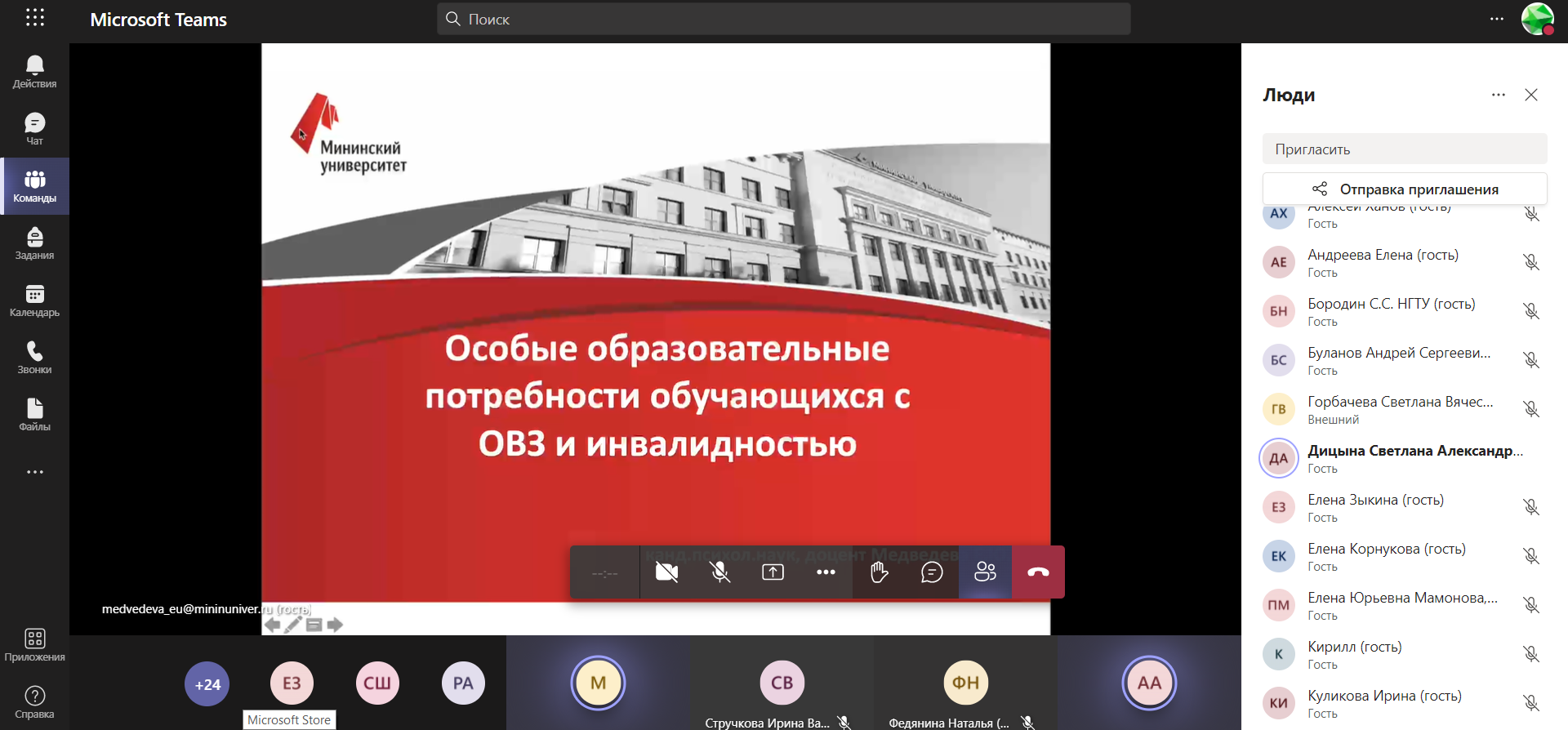This screenshot has height=730, width=1568.
Task: Hang up the call
Action: click(1038, 572)
